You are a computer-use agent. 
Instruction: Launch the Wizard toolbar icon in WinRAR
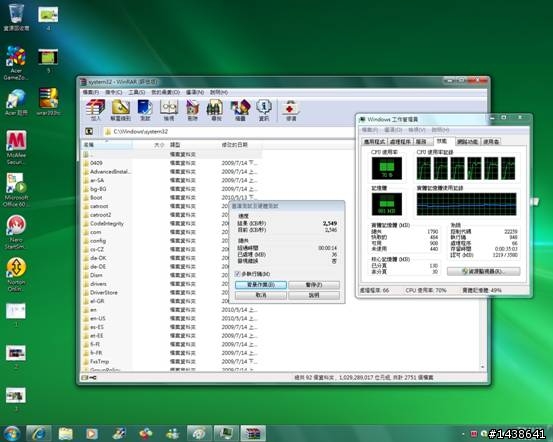(x=240, y=110)
